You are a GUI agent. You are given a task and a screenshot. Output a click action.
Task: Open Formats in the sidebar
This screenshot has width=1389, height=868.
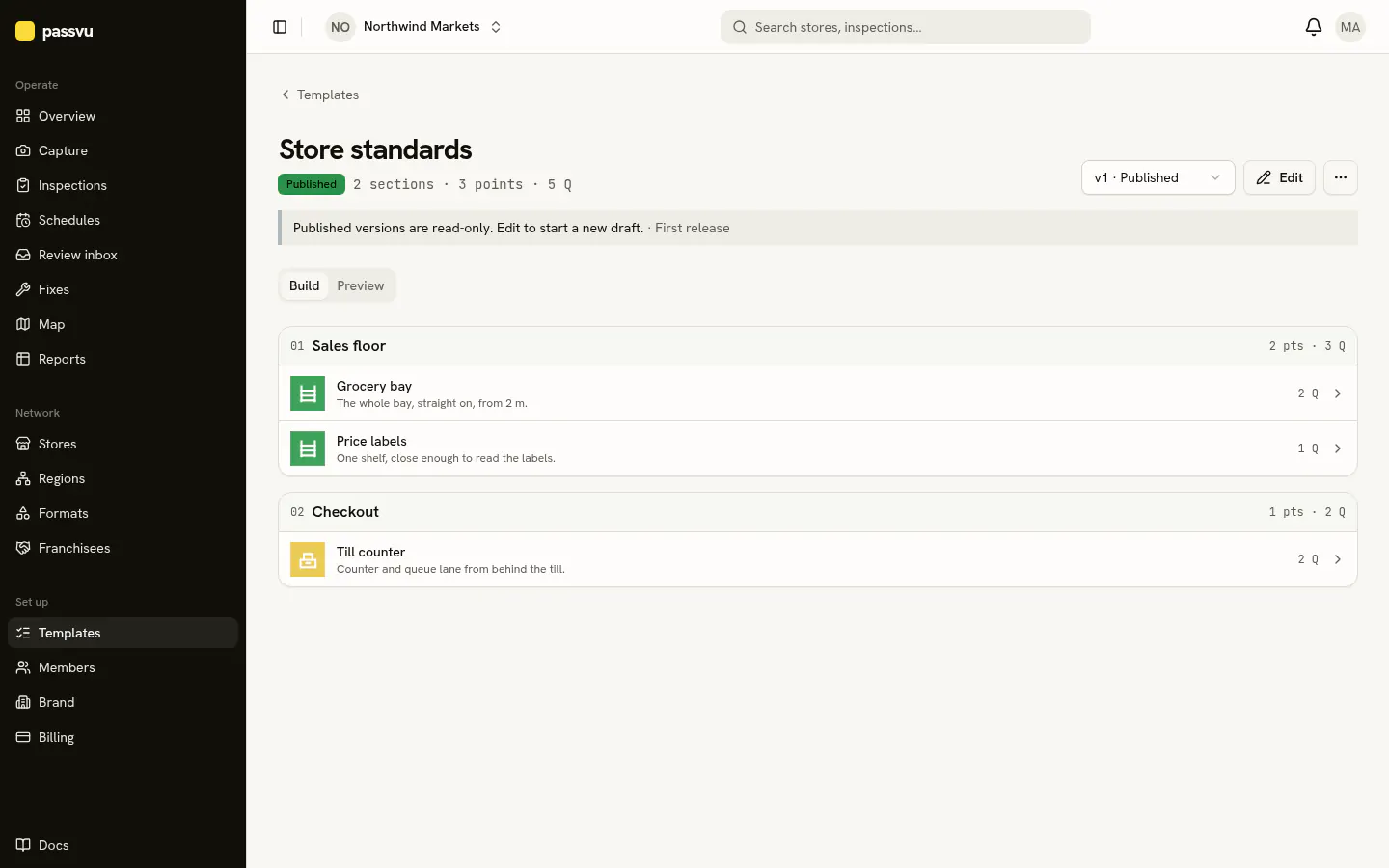pyautogui.click(x=123, y=513)
